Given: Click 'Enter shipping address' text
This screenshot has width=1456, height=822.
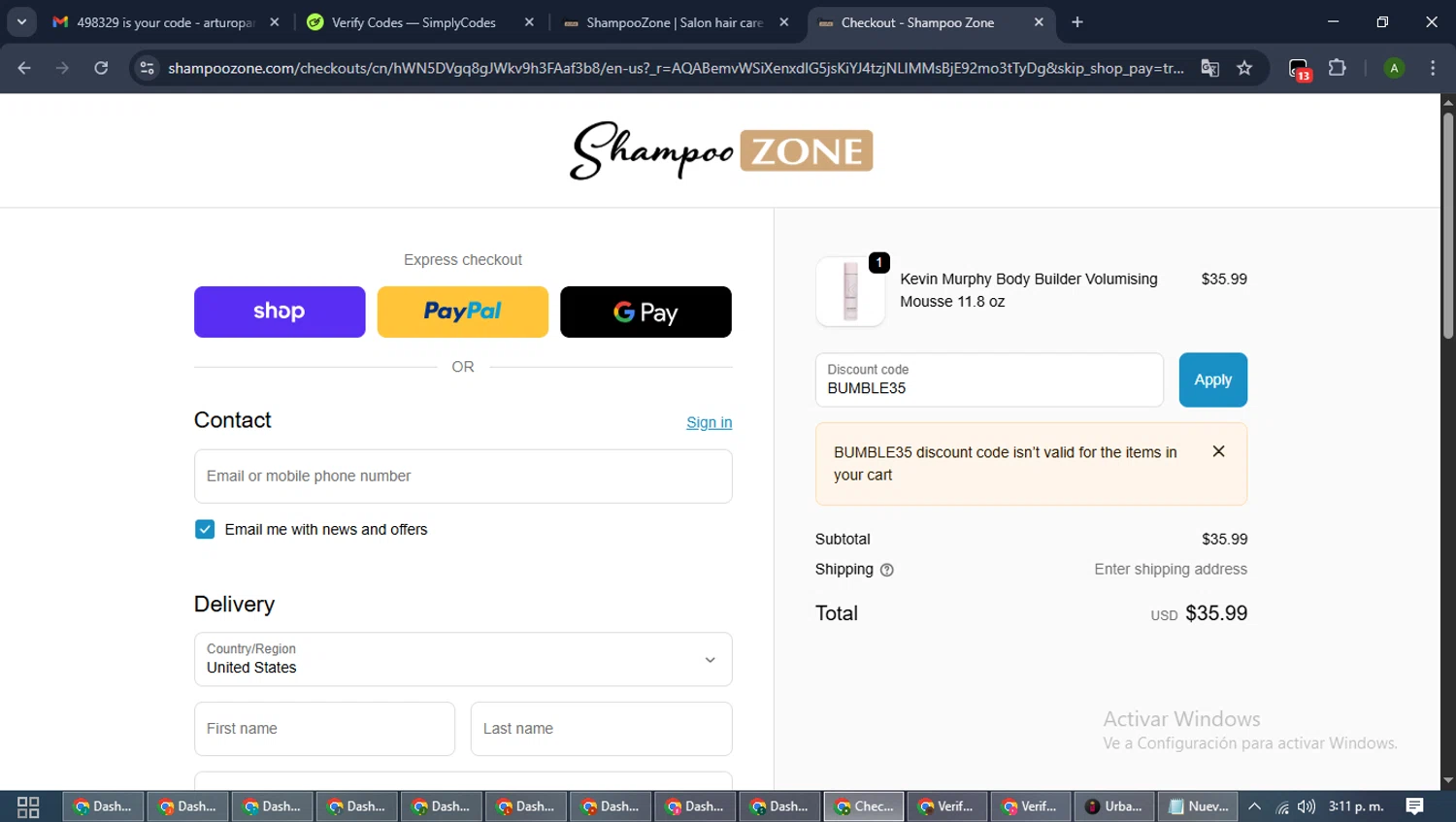Looking at the screenshot, I should (x=1171, y=570).
